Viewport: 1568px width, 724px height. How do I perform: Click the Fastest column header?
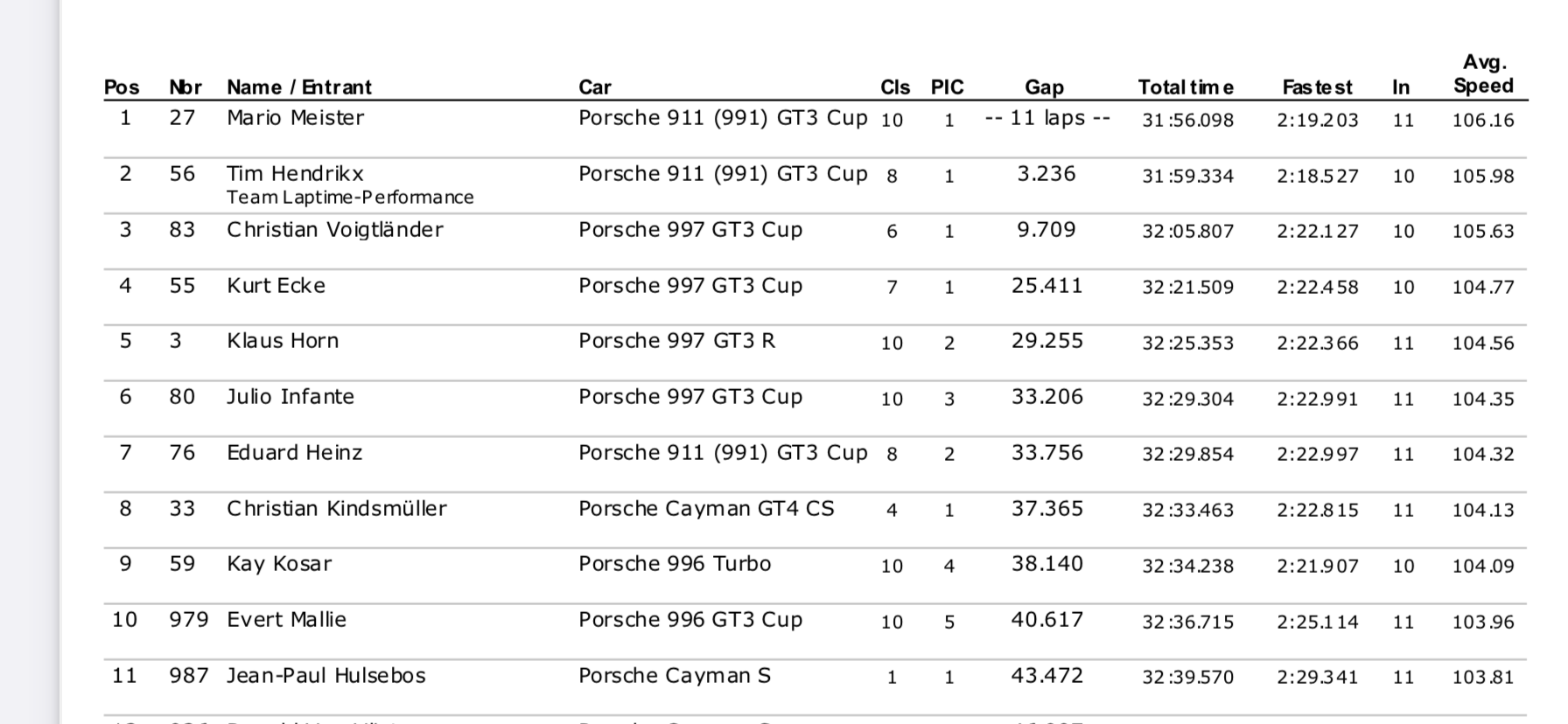[1317, 87]
